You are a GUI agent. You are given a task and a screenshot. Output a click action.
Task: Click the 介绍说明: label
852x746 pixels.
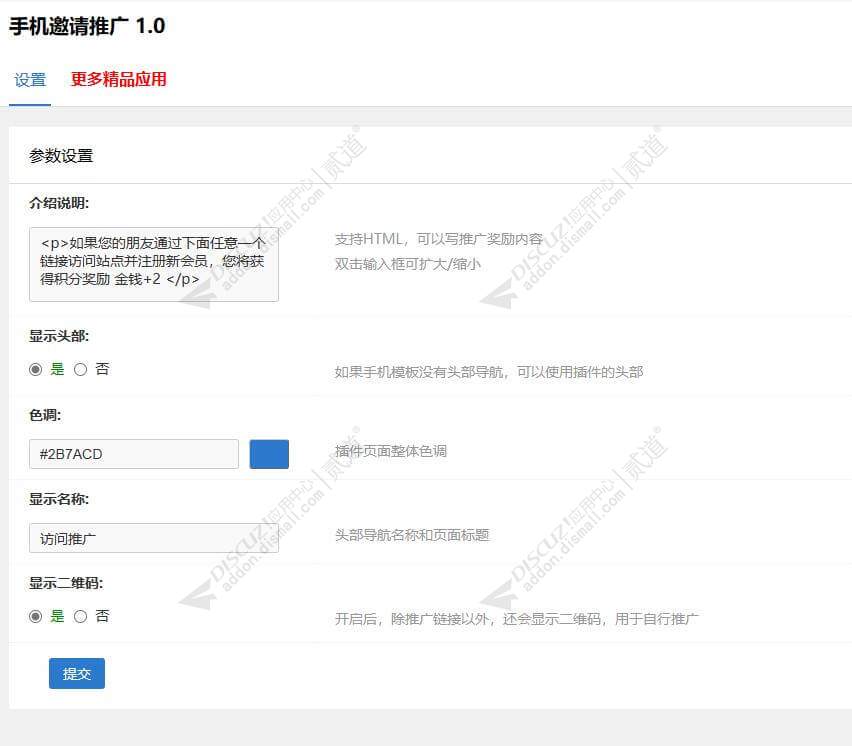(x=59, y=203)
